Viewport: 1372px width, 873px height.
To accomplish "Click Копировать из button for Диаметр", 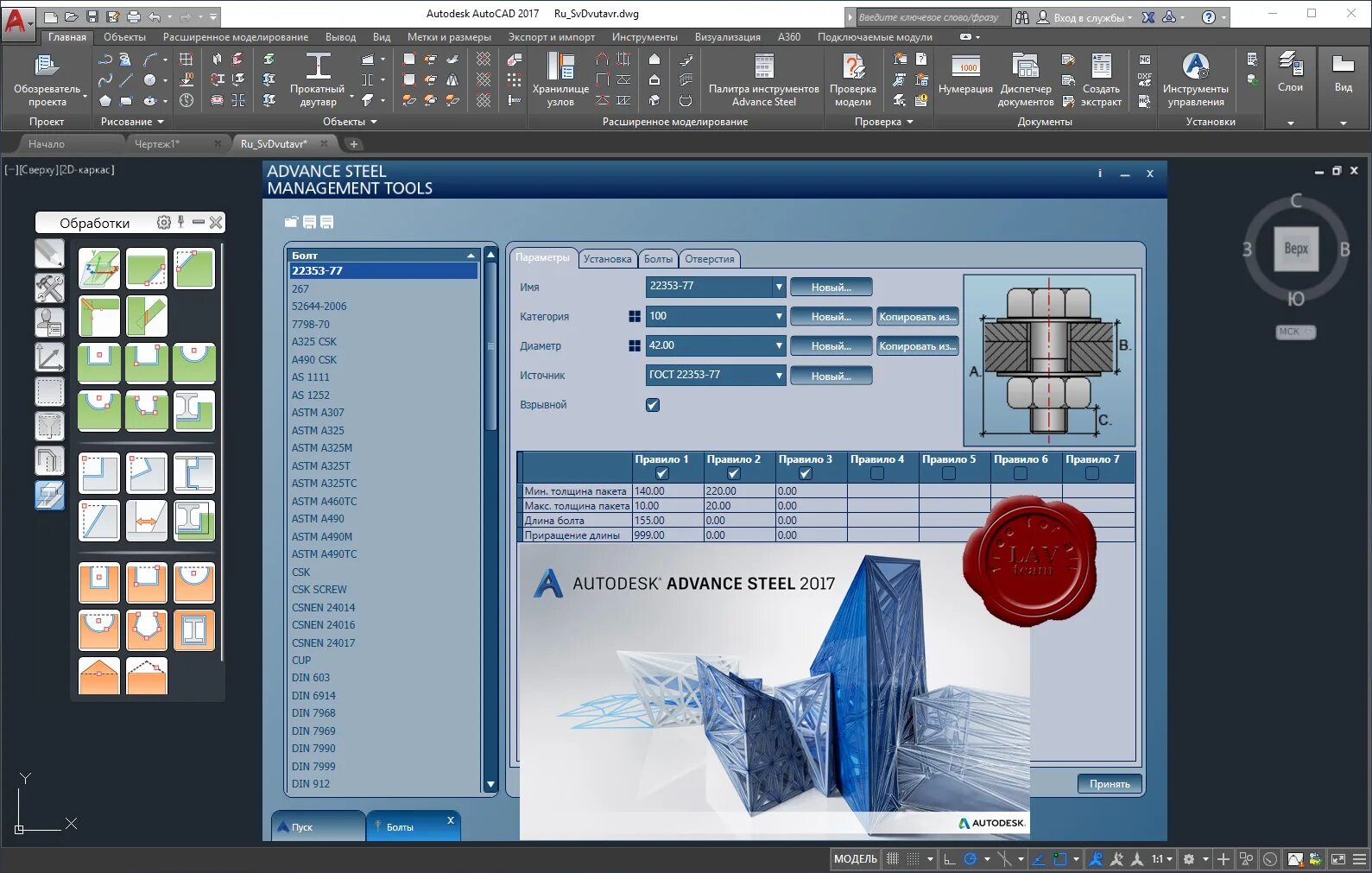I will coord(917,346).
